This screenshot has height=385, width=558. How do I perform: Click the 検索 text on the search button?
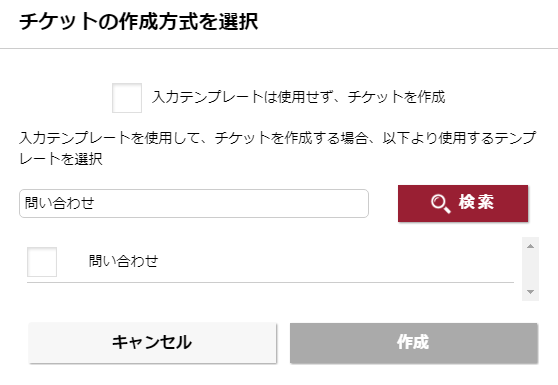click(477, 202)
